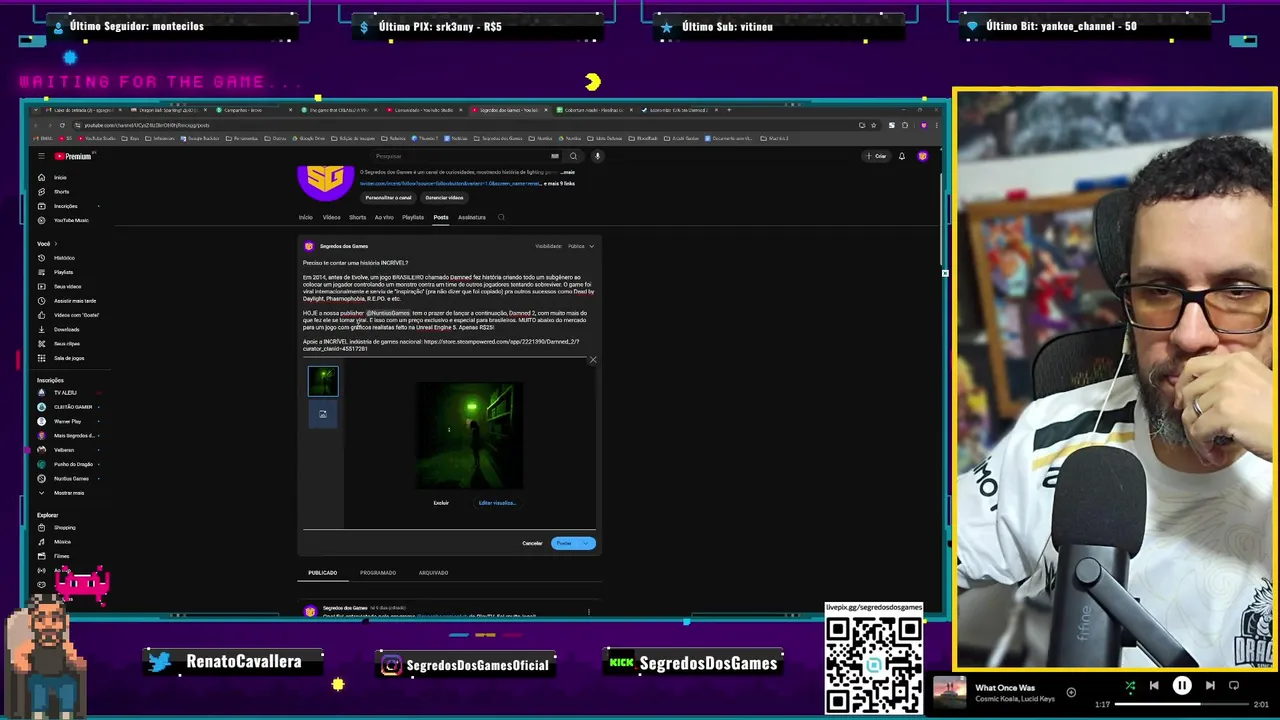Go to Shorts in the sidebar
1280x720 pixels.
pyautogui.click(x=61, y=191)
